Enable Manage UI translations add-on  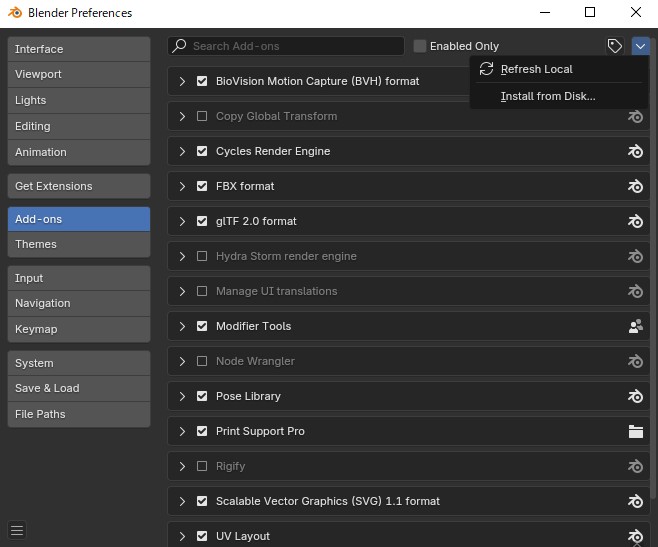point(202,291)
